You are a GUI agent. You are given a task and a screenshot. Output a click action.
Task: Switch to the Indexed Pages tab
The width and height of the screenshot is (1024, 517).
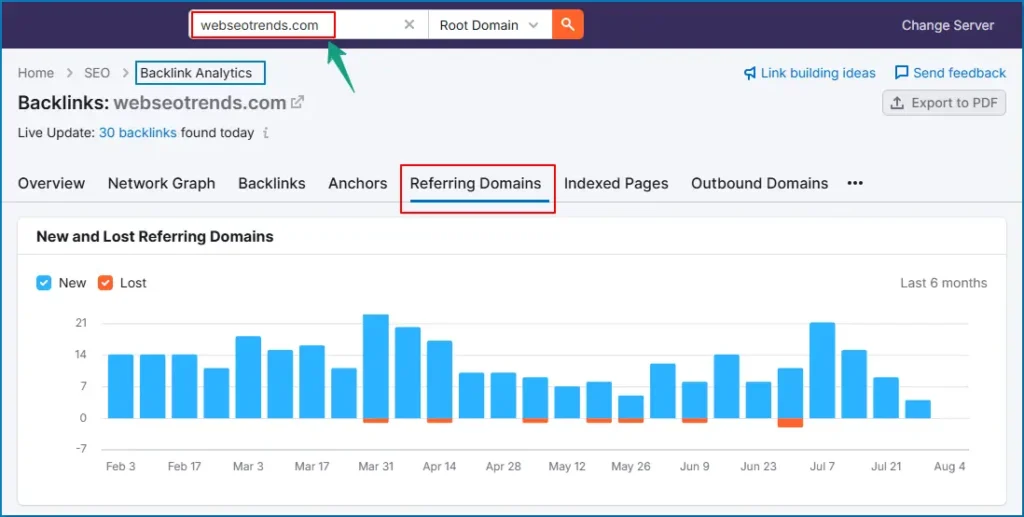pos(616,183)
